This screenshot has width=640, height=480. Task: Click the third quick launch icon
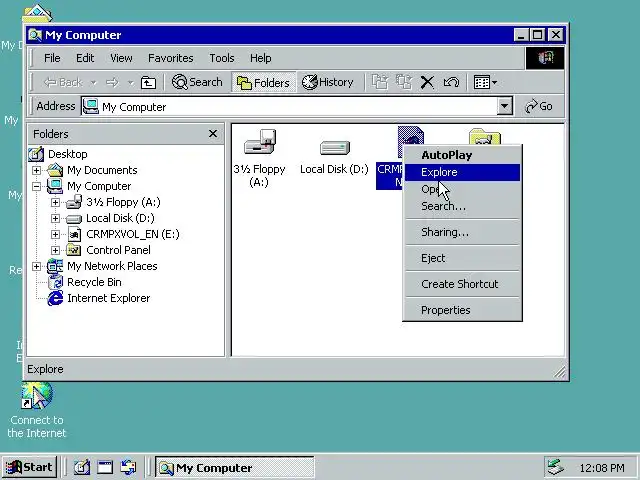tap(129, 467)
